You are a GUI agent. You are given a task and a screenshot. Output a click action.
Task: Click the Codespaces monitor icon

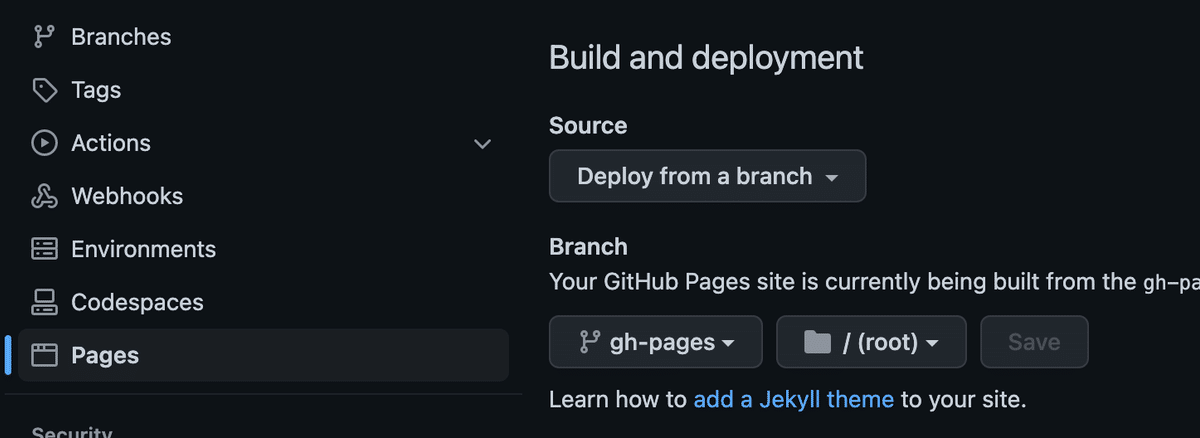(44, 302)
